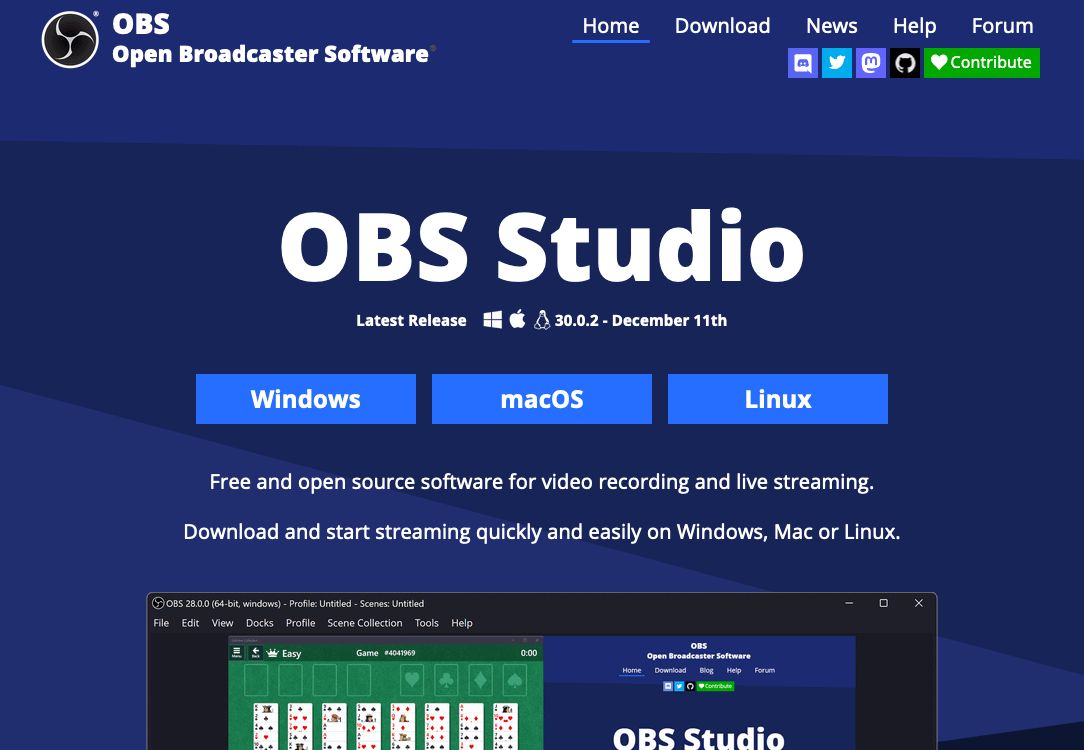Click the spade foundation slot in solitaire

(x=514, y=680)
